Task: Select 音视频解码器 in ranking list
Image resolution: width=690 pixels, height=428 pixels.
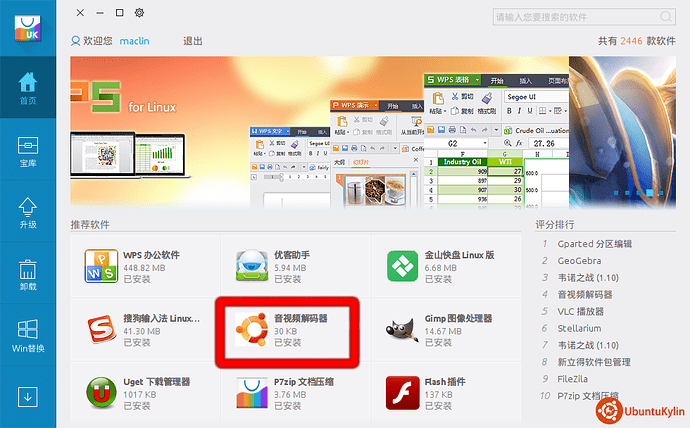Action: [585, 295]
